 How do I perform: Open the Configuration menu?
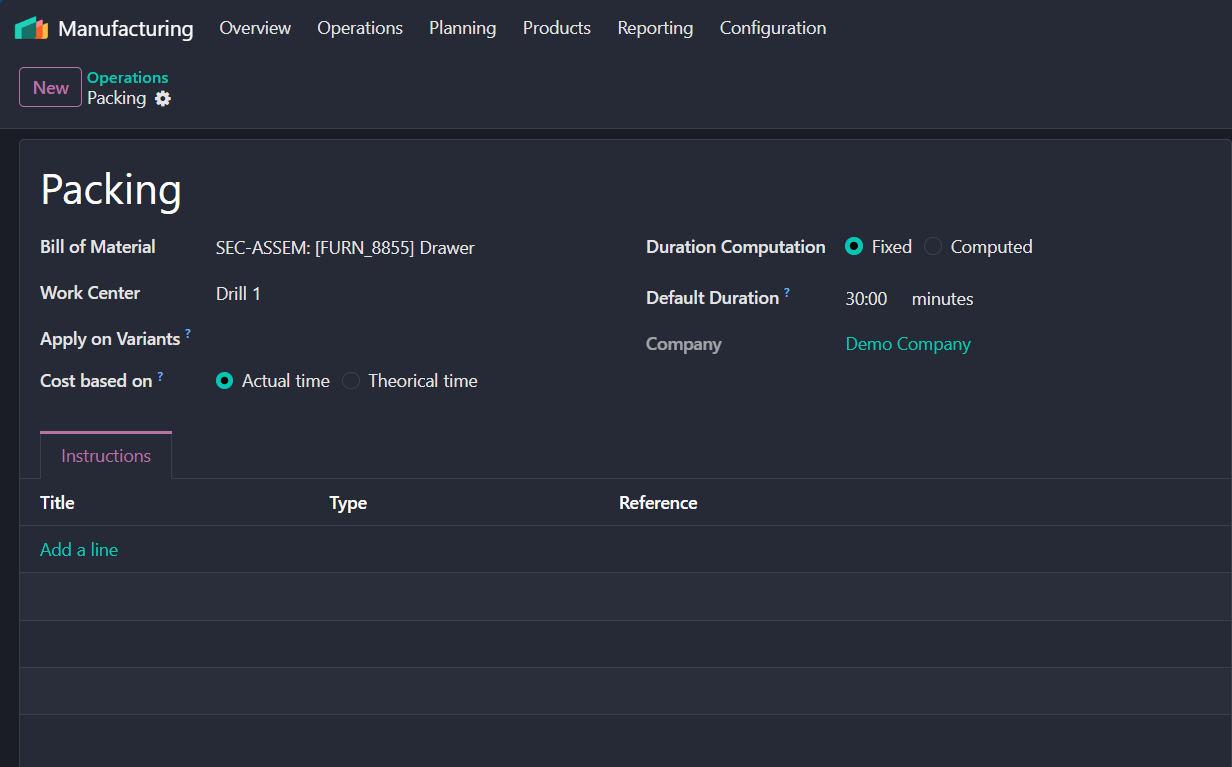[x=772, y=28]
